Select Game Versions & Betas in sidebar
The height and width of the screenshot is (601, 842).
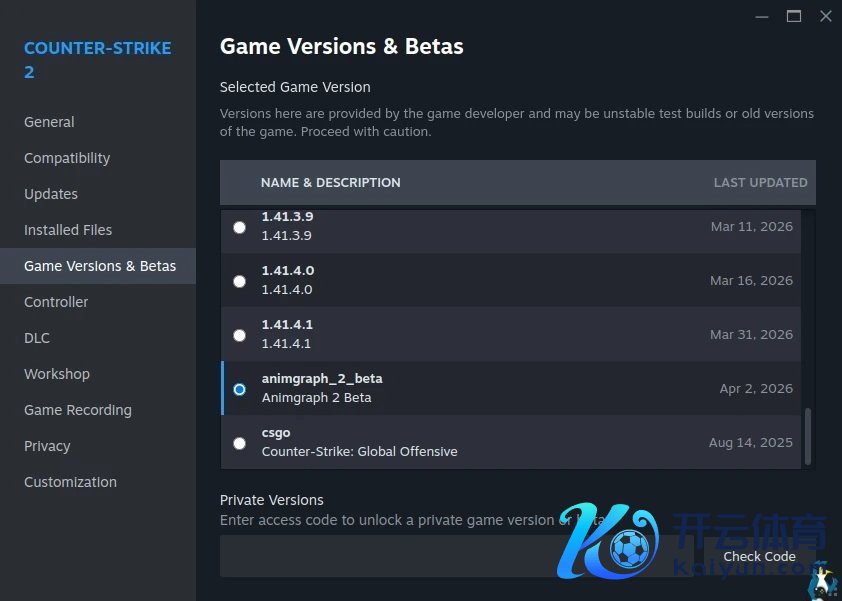98,266
